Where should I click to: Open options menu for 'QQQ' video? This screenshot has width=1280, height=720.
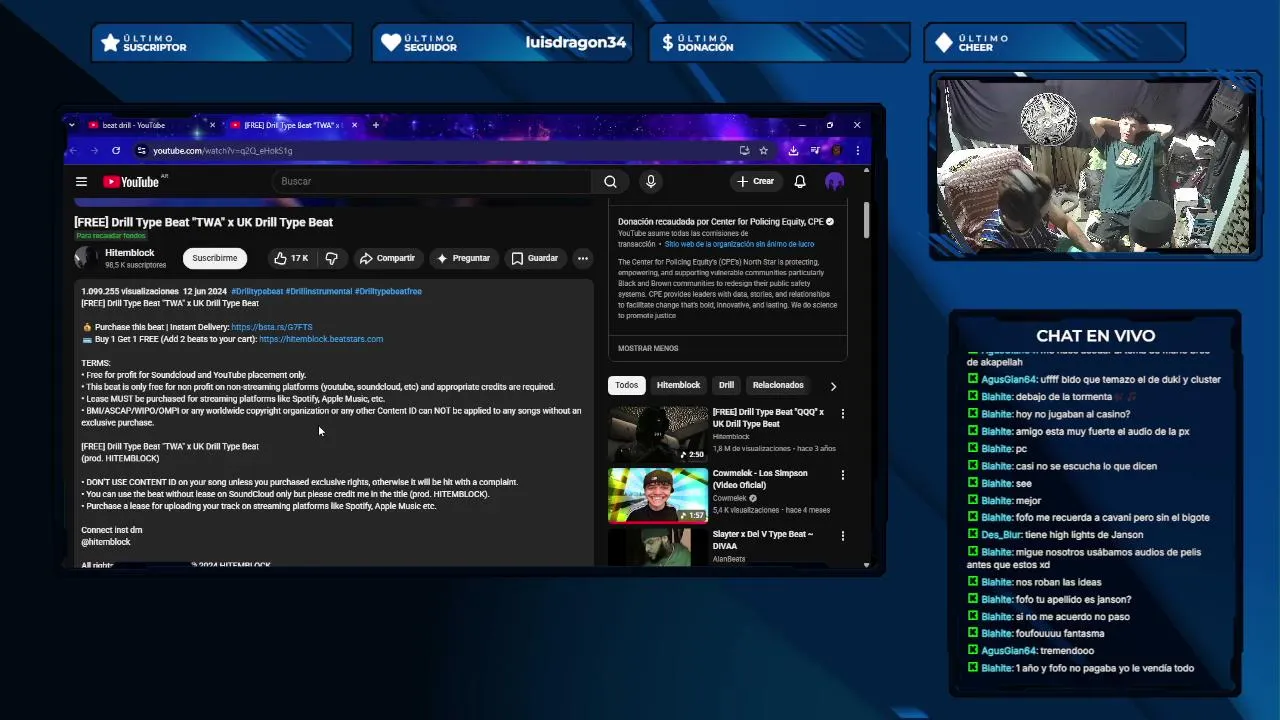[842, 414]
